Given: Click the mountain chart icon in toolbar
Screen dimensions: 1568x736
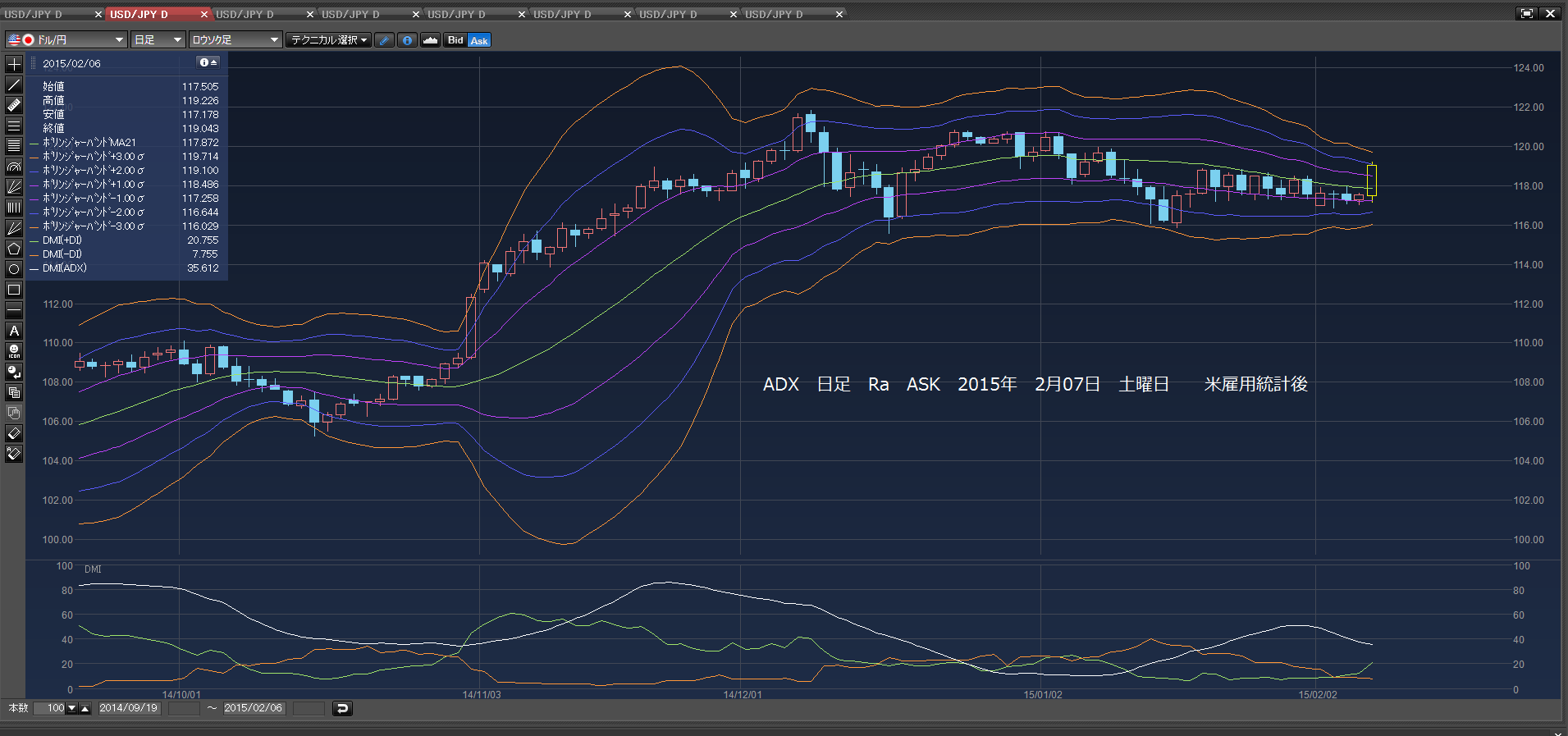Looking at the screenshot, I should 430,40.
